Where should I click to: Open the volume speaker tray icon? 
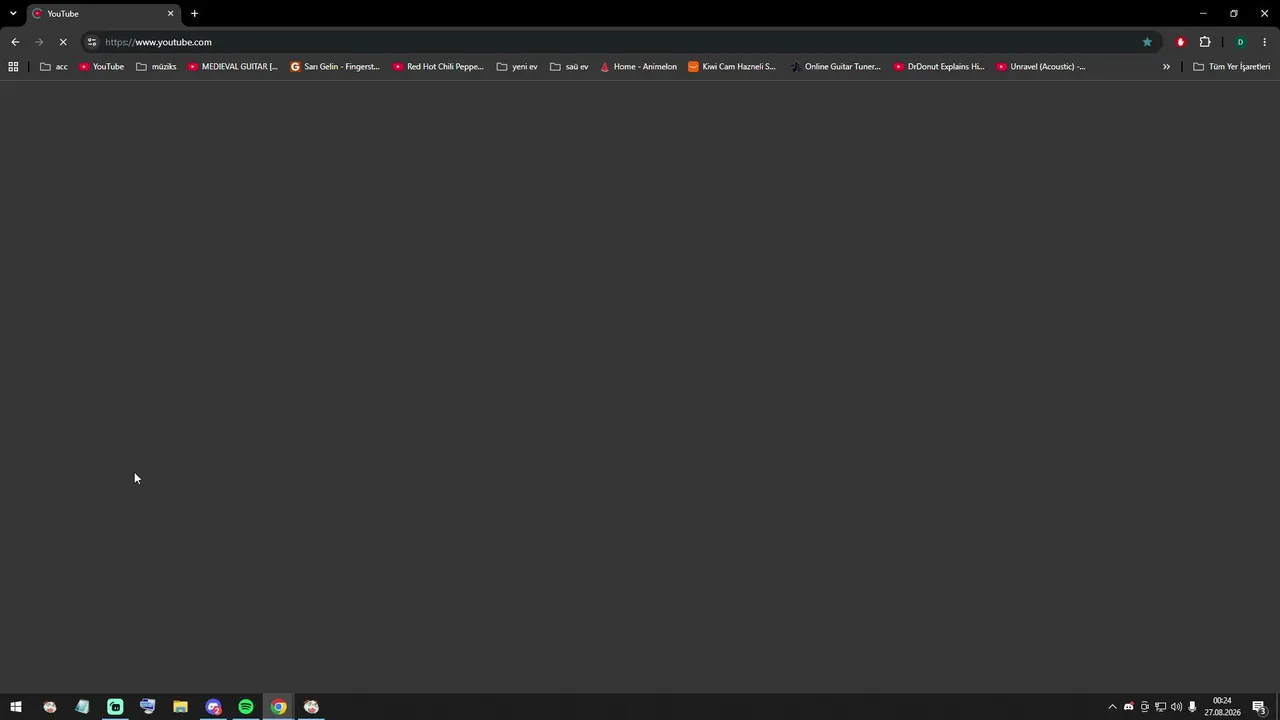click(x=1176, y=707)
